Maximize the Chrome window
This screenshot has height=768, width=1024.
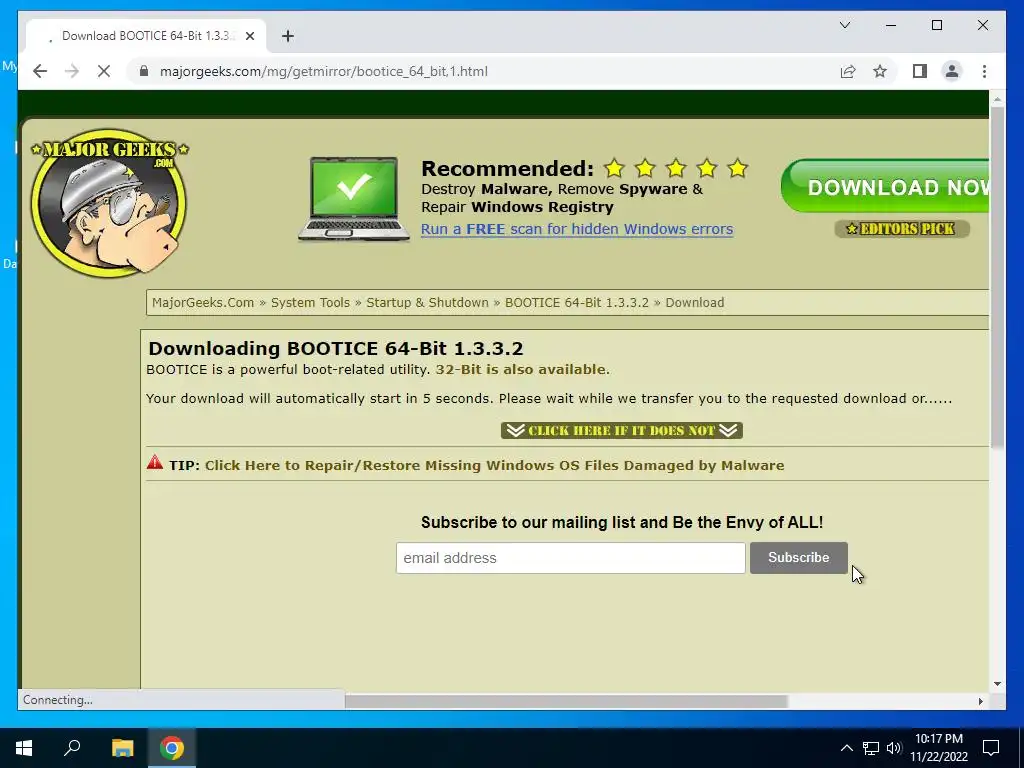(936, 25)
